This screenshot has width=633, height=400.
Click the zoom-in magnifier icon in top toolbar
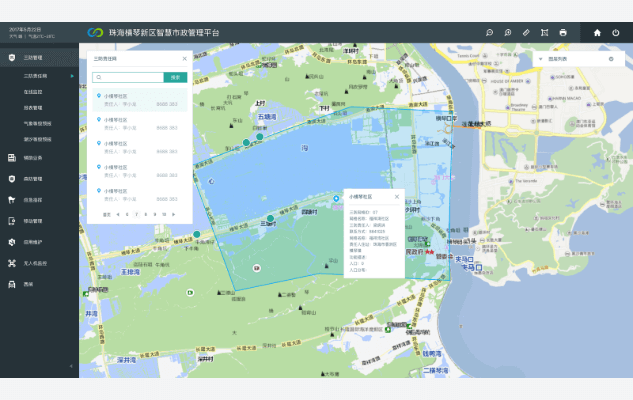click(x=508, y=33)
